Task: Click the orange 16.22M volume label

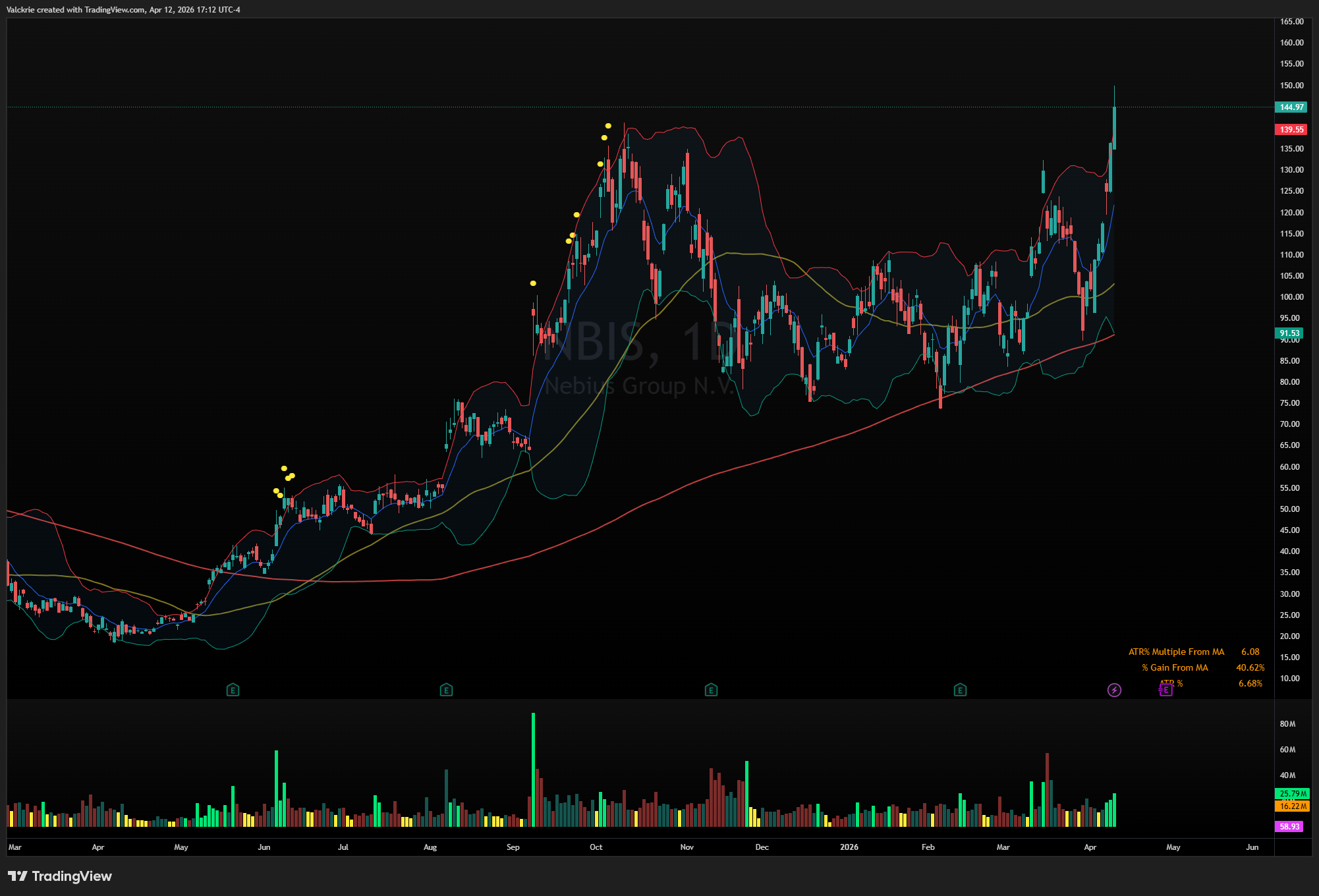Action: (x=1293, y=806)
